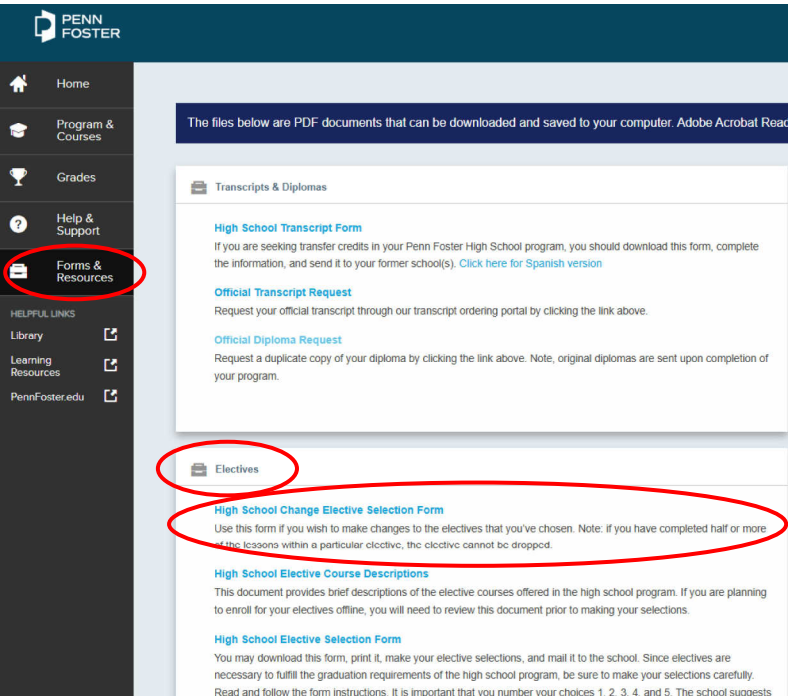Click the Forms & Resources briefcase icon
This screenshot has height=700, width=788.
[x=19, y=272]
